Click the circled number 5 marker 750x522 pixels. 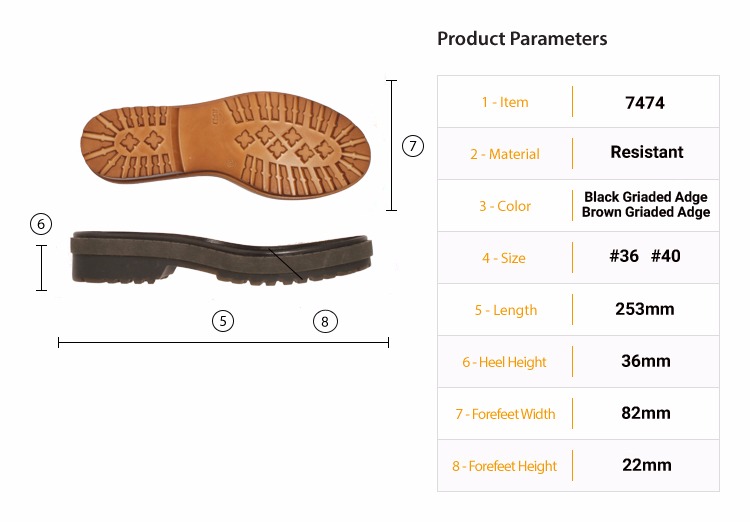pyautogui.click(x=223, y=321)
